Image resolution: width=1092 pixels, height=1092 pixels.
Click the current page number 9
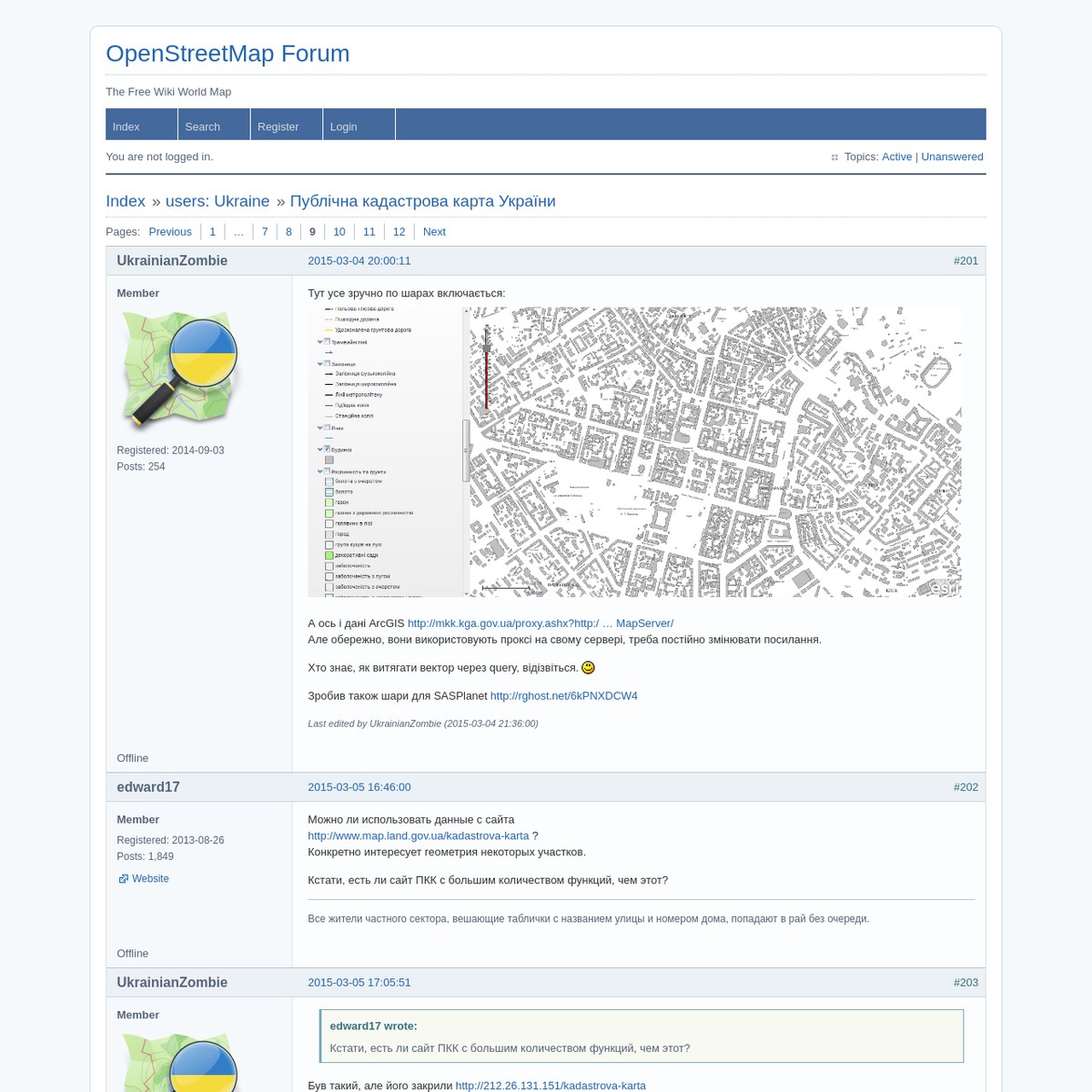[312, 232]
